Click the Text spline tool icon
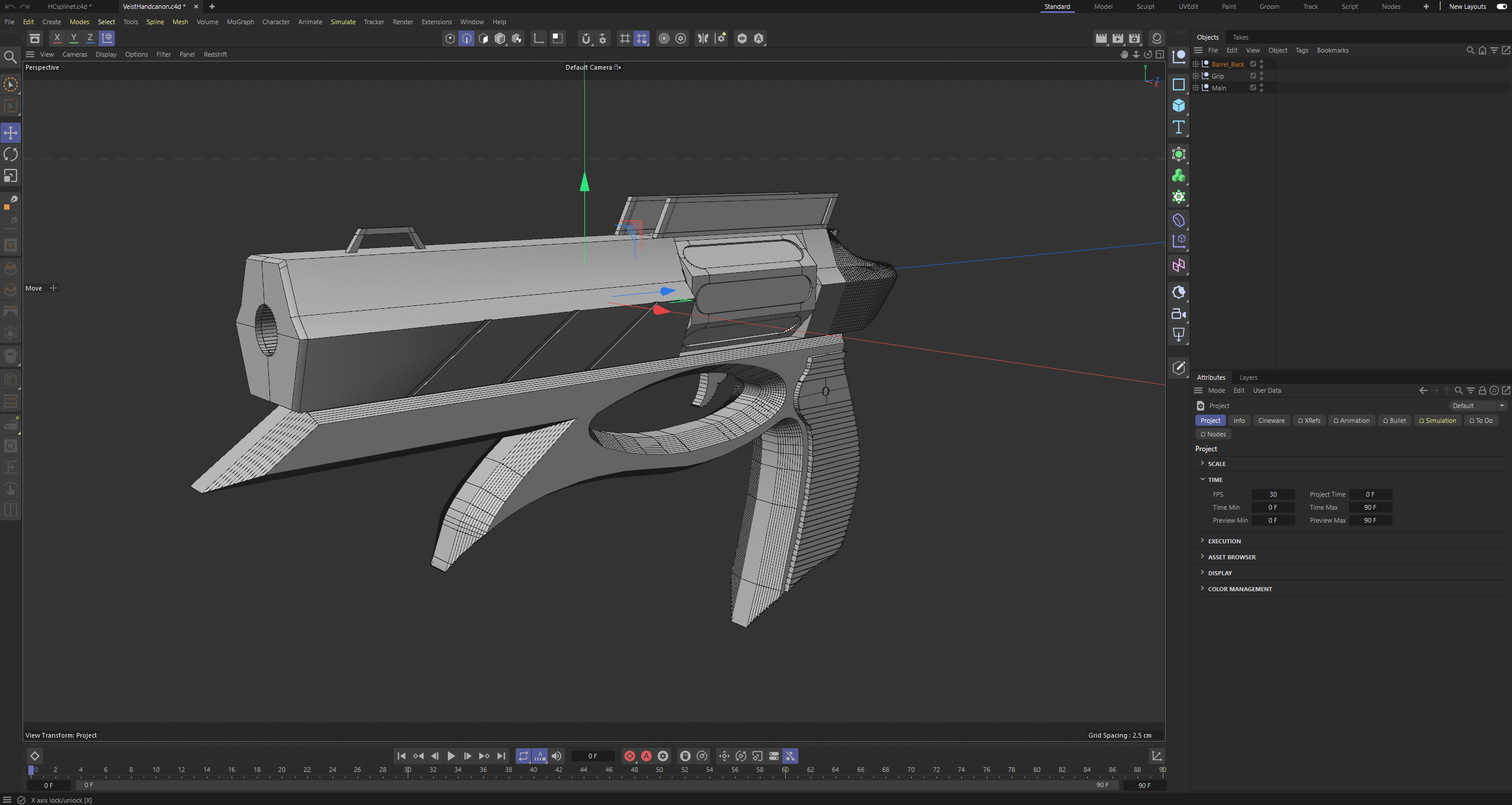 pos(1178,127)
